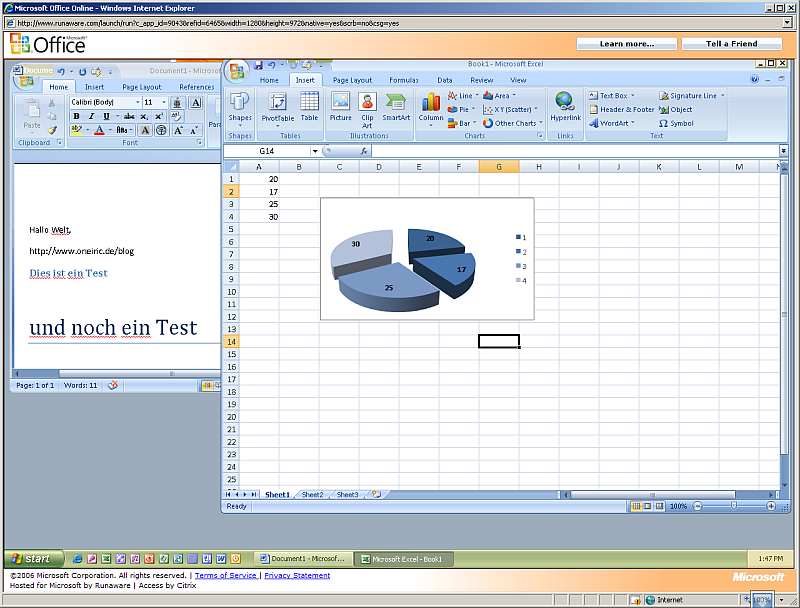Open Terms of Service link
The width and height of the screenshot is (800, 608).
pyautogui.click(x=226, y=575)
